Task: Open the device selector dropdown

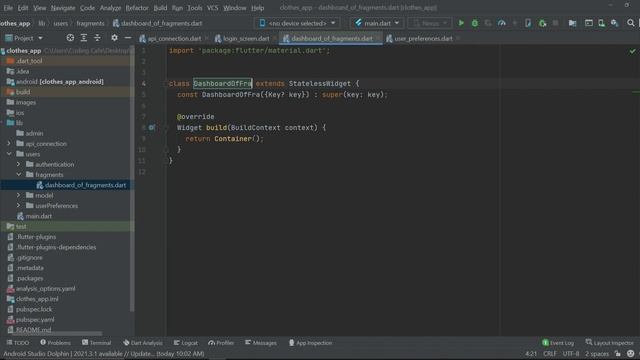Action: [297, 23]
